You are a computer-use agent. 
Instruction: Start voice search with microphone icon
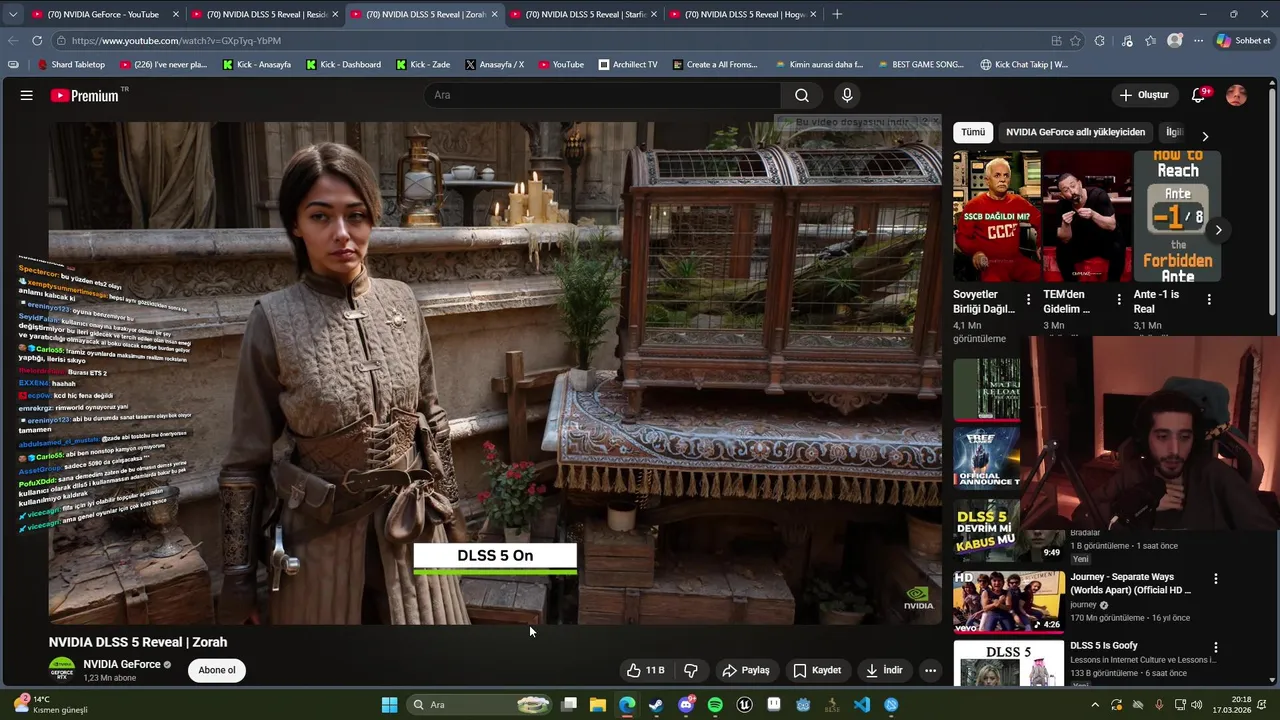coord(847,95)
